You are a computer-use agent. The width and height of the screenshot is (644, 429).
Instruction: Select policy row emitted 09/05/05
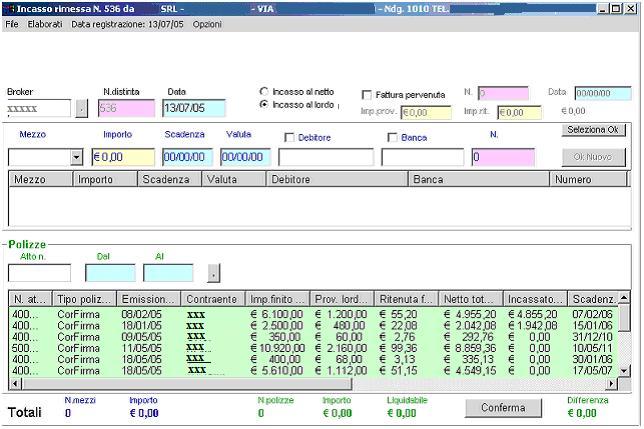coord(313,337)
